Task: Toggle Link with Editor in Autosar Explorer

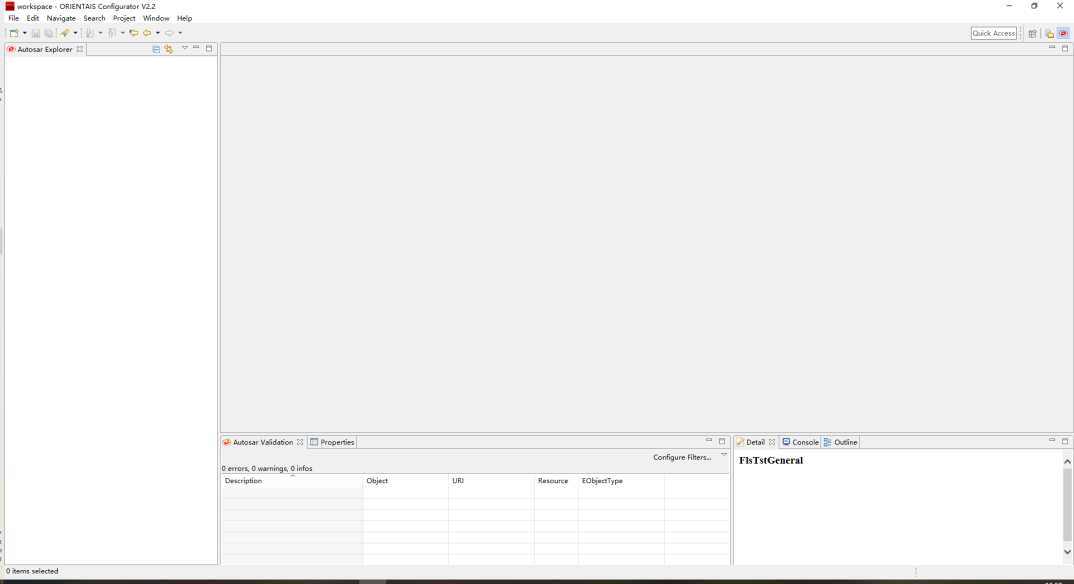Action: click(169, 49)
